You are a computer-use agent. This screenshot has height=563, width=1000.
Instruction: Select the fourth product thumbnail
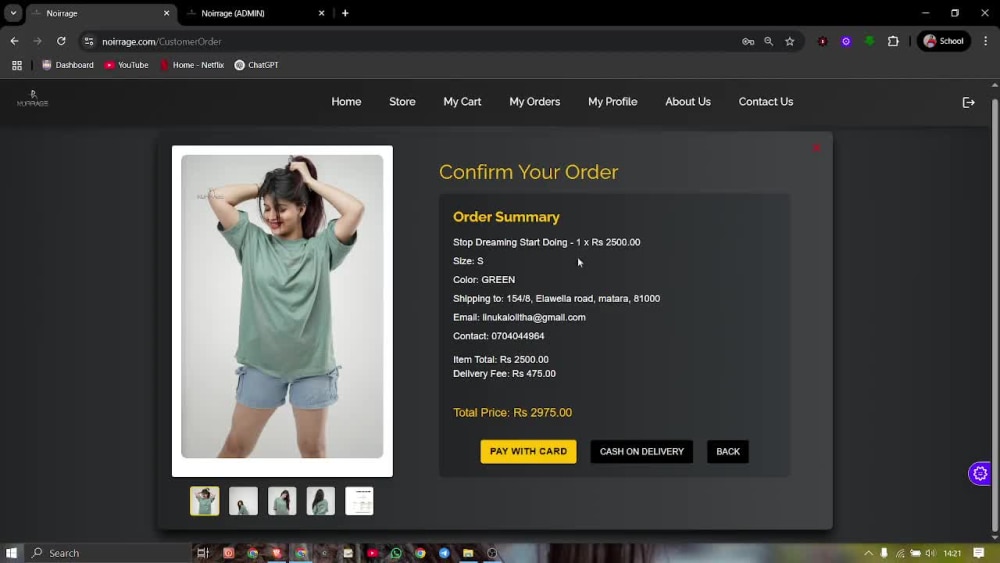(x=321, y=501)
